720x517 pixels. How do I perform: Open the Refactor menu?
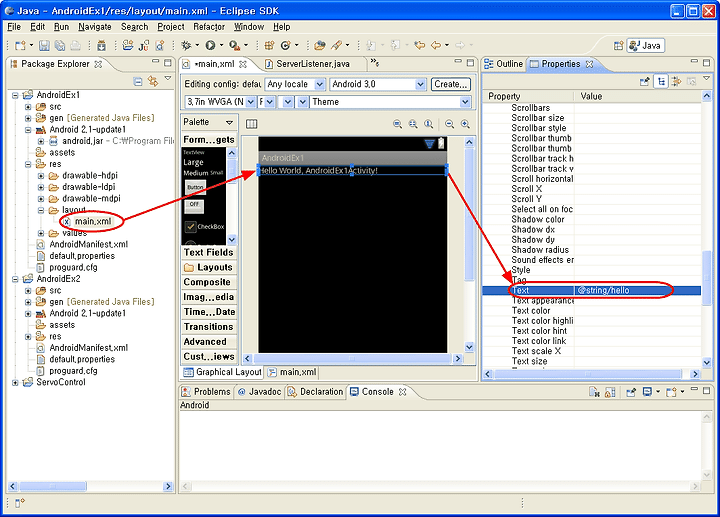click(209, 27)
